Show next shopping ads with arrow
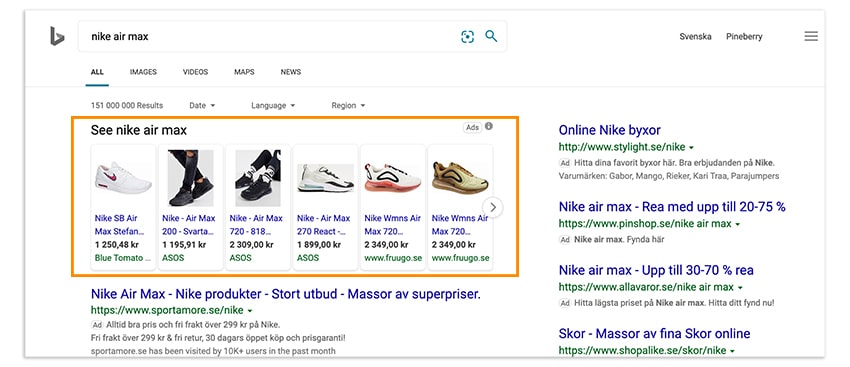The height and width of the screenshot is (367, 850). click(x=493, y=207)
